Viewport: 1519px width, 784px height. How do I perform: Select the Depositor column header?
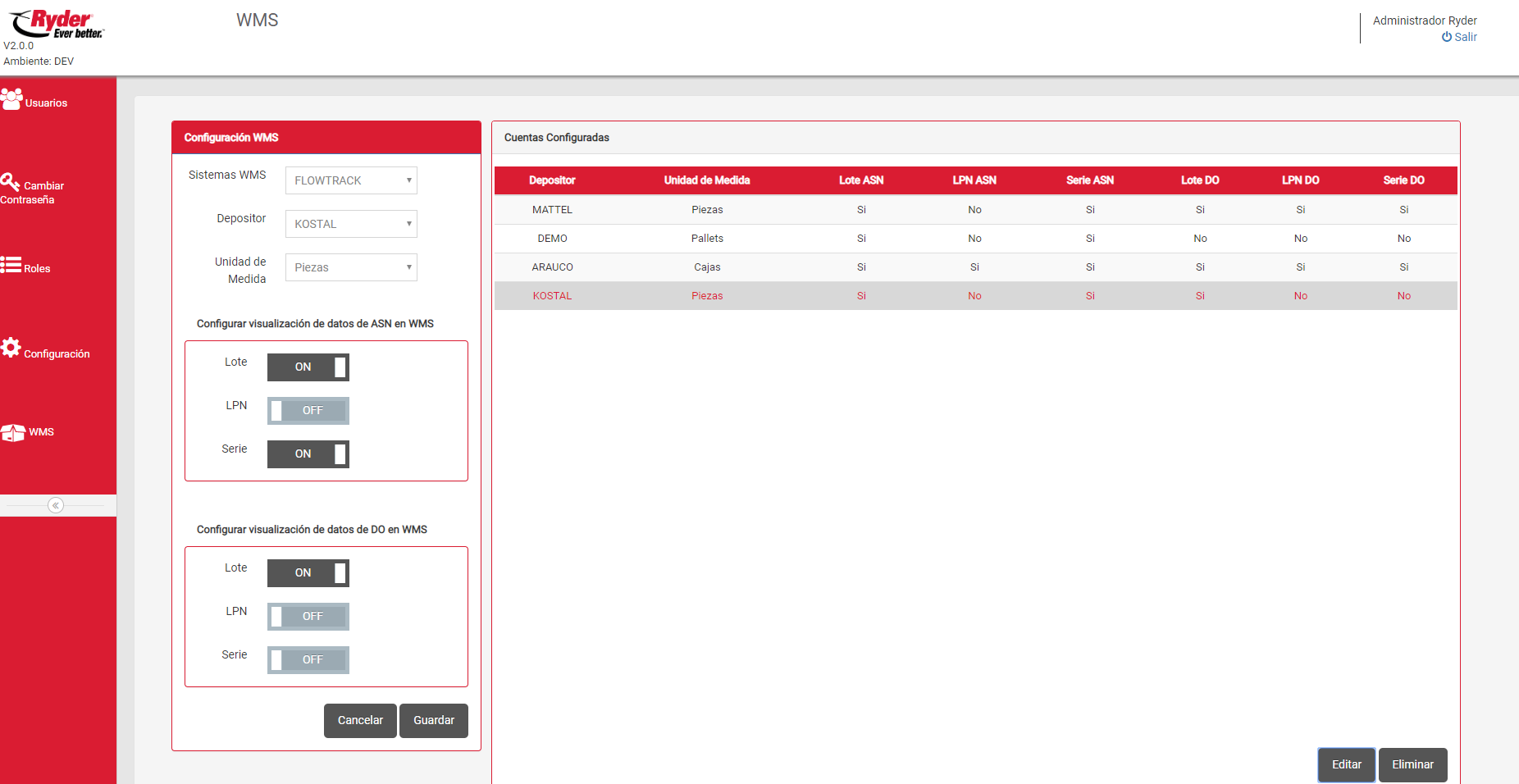pos(552,180)
